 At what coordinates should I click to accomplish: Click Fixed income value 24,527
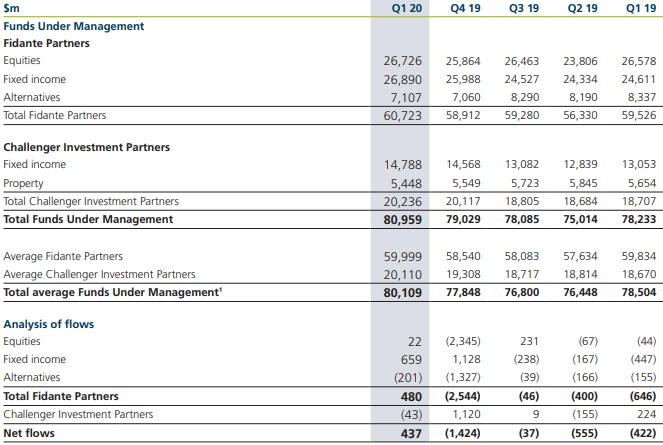522,80
